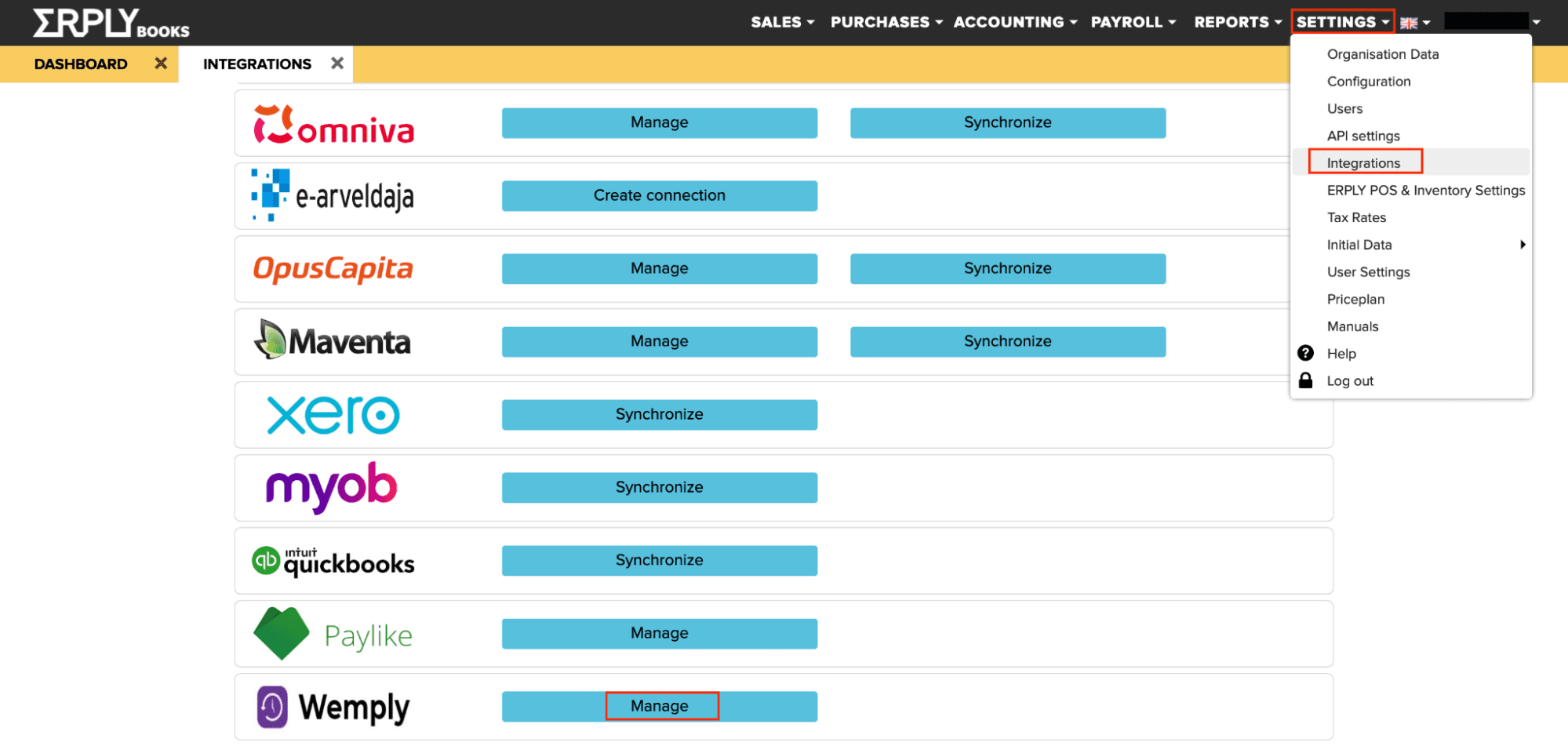Choose Tax Rates menu entry

tap(1356, 218)
